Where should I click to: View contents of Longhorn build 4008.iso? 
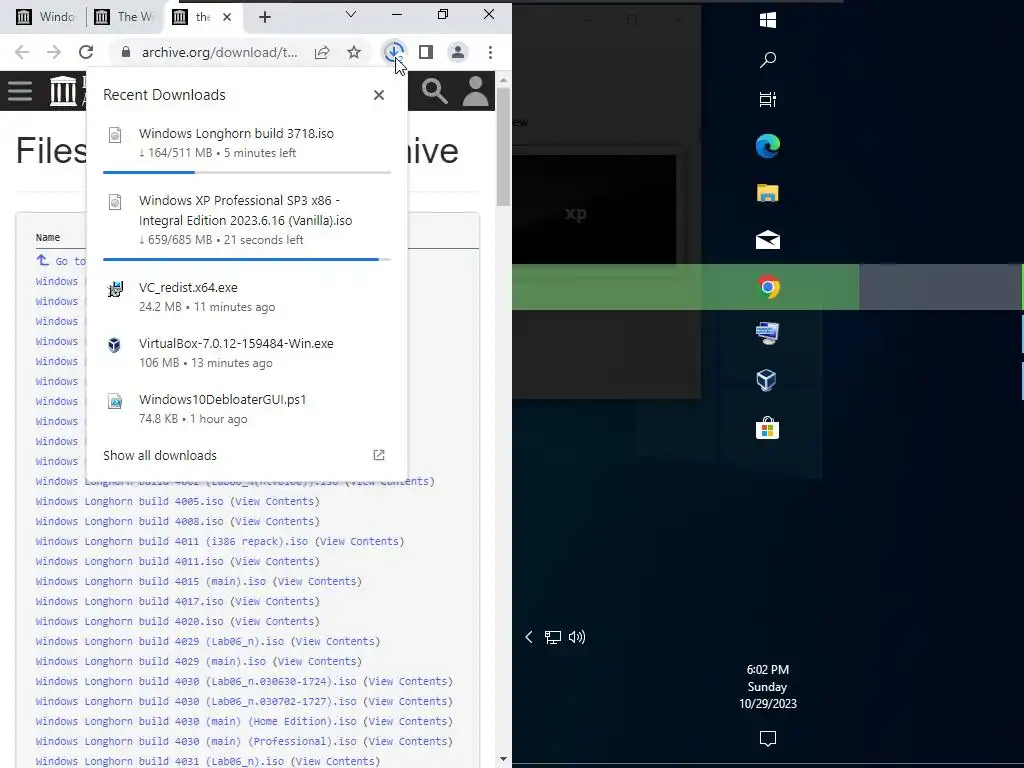(274, 522)
